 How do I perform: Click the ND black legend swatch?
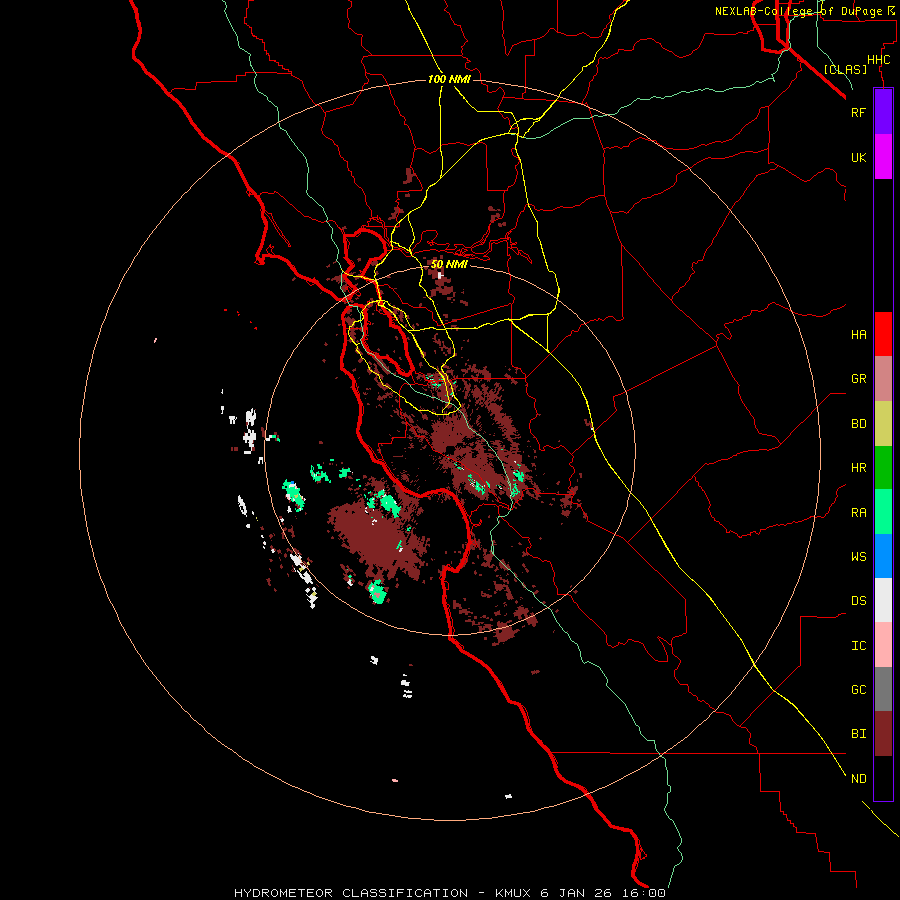point(883,778)
